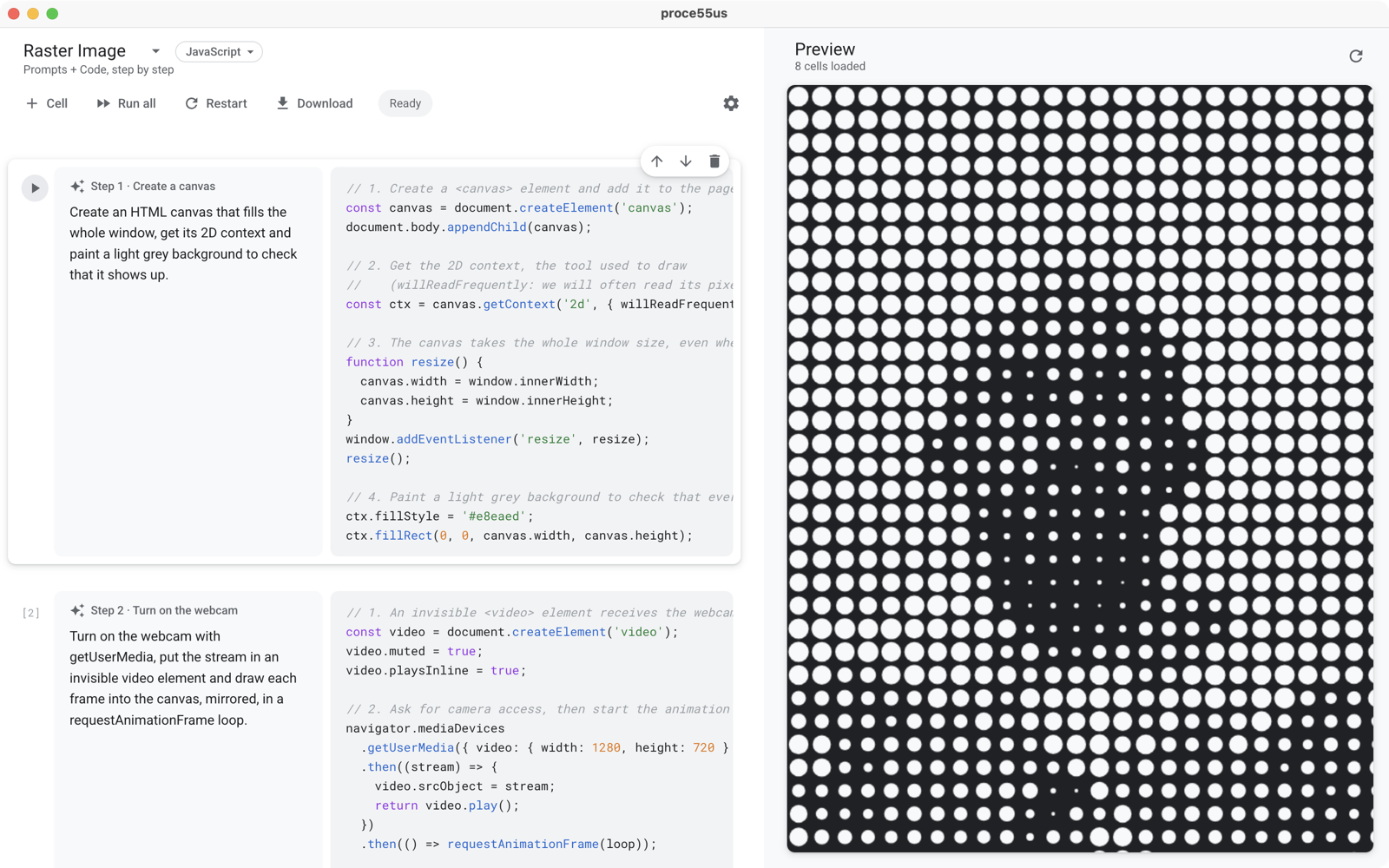Click the Ready status chip
Viewport: 1389px width, 868px height.
[405, 103]
